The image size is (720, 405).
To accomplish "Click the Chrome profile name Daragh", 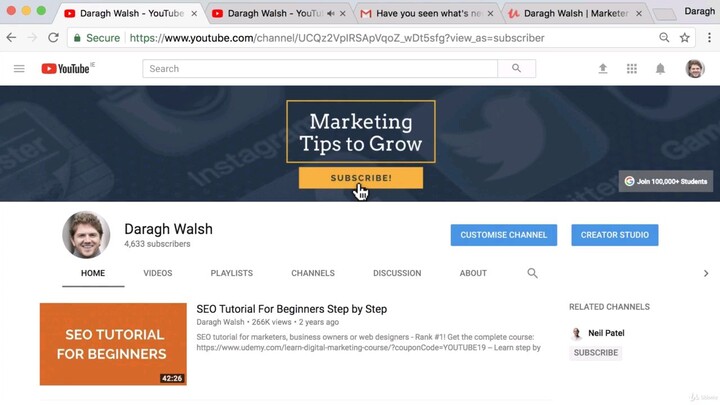I will click(x=699, y=11).
